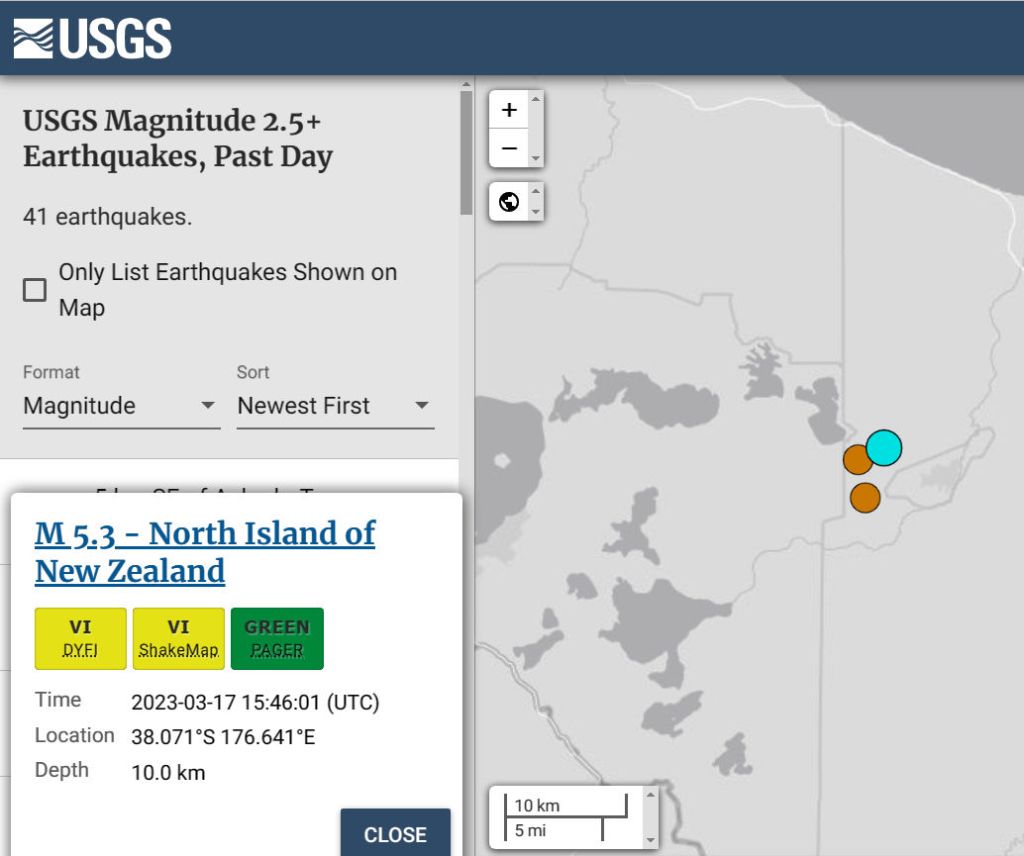The height and width of the screenshot is (856, 1024).
Task: Click the small arrow beside globe control
Action: tap(537, 201)
